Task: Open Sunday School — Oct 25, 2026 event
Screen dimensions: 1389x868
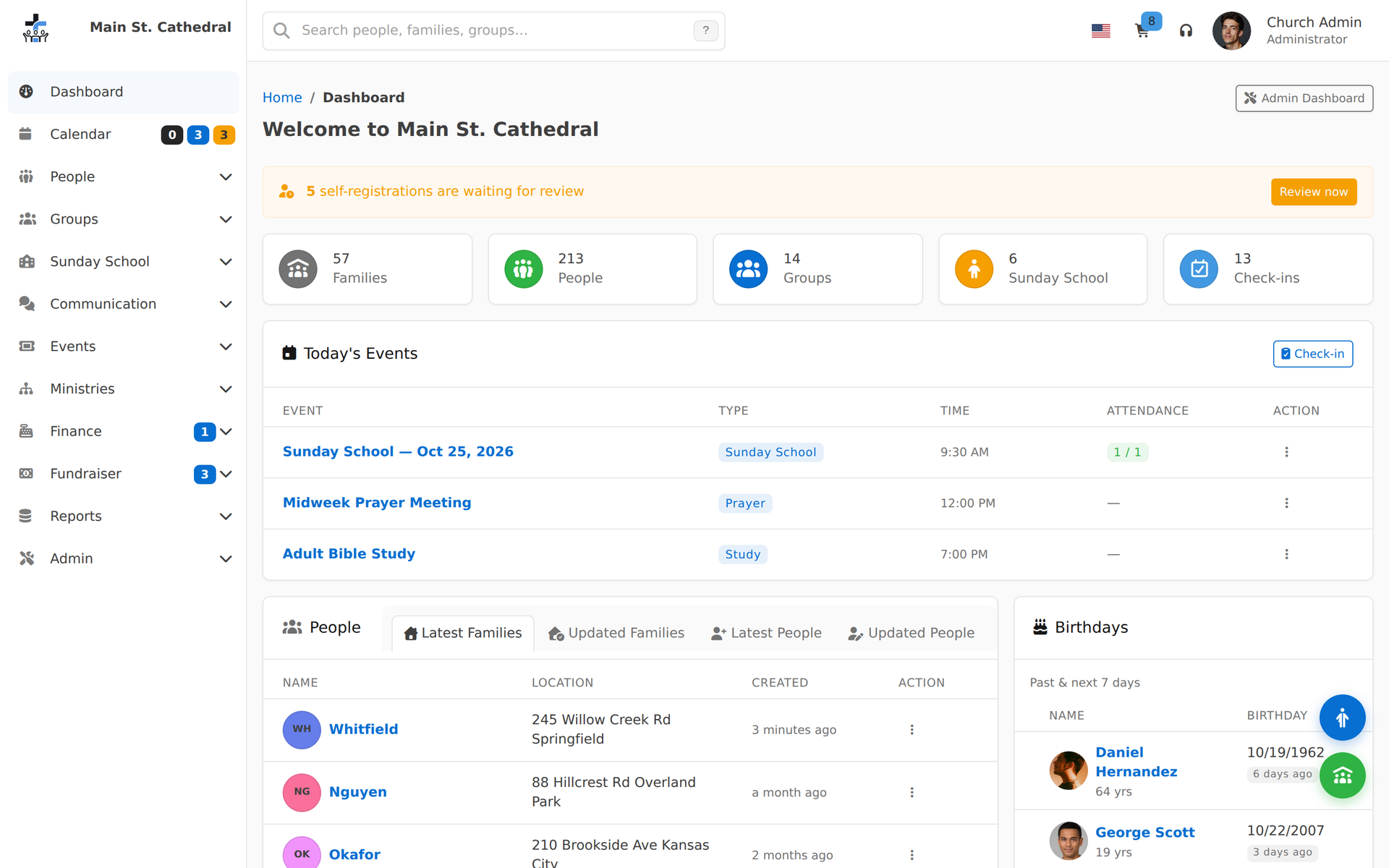Action: (398, 451)
